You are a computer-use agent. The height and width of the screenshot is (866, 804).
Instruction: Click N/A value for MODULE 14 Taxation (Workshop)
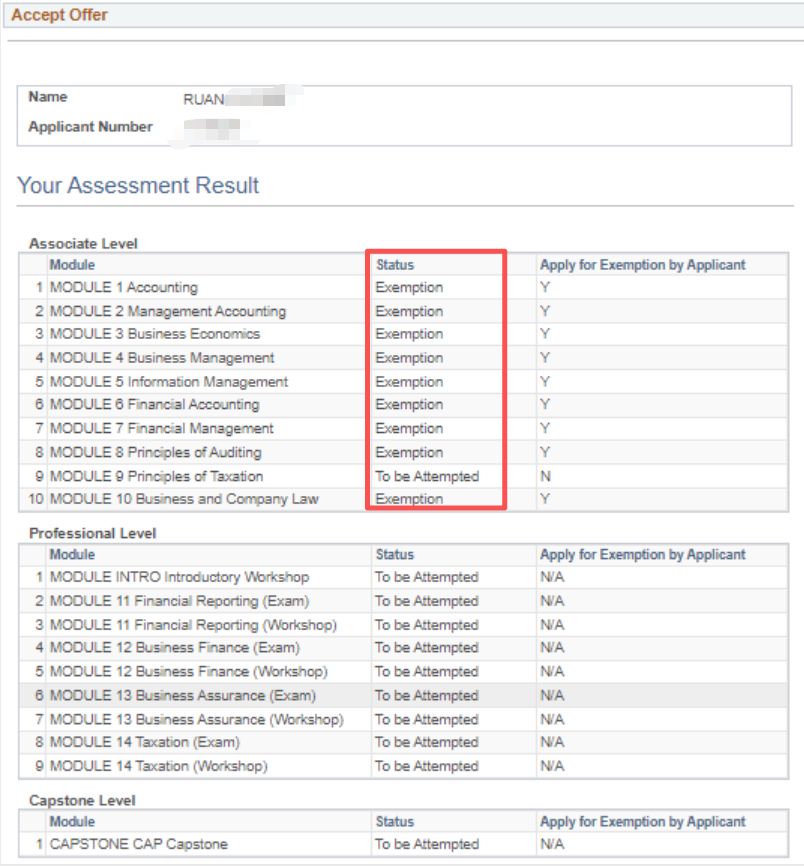click(x=552, y=766)
